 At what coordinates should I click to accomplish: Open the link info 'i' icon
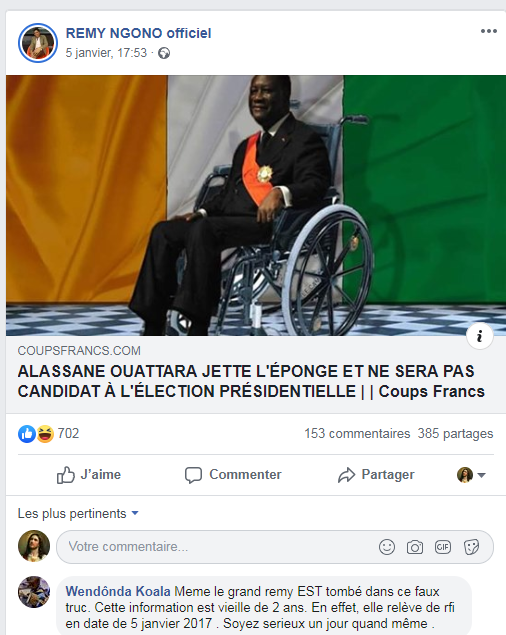[480, 336]
